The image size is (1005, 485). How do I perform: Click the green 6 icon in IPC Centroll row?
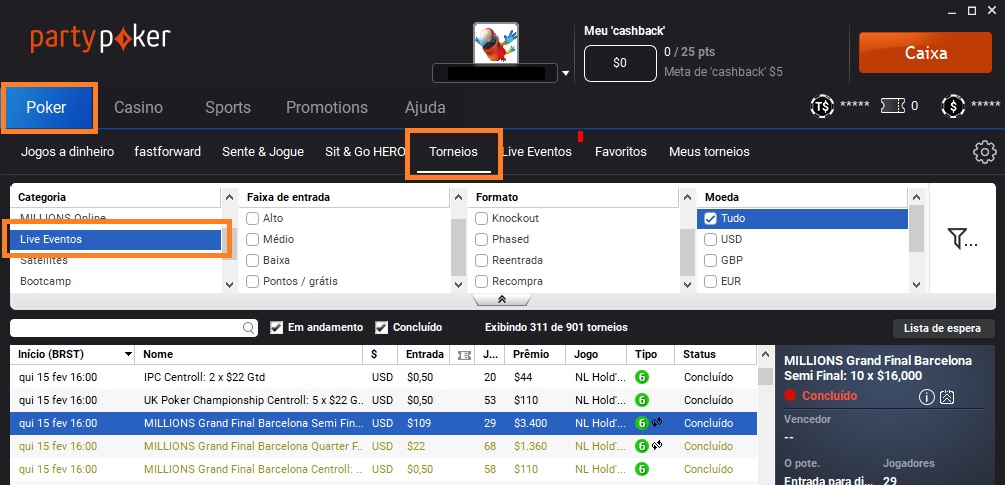(x=641, y=377)
